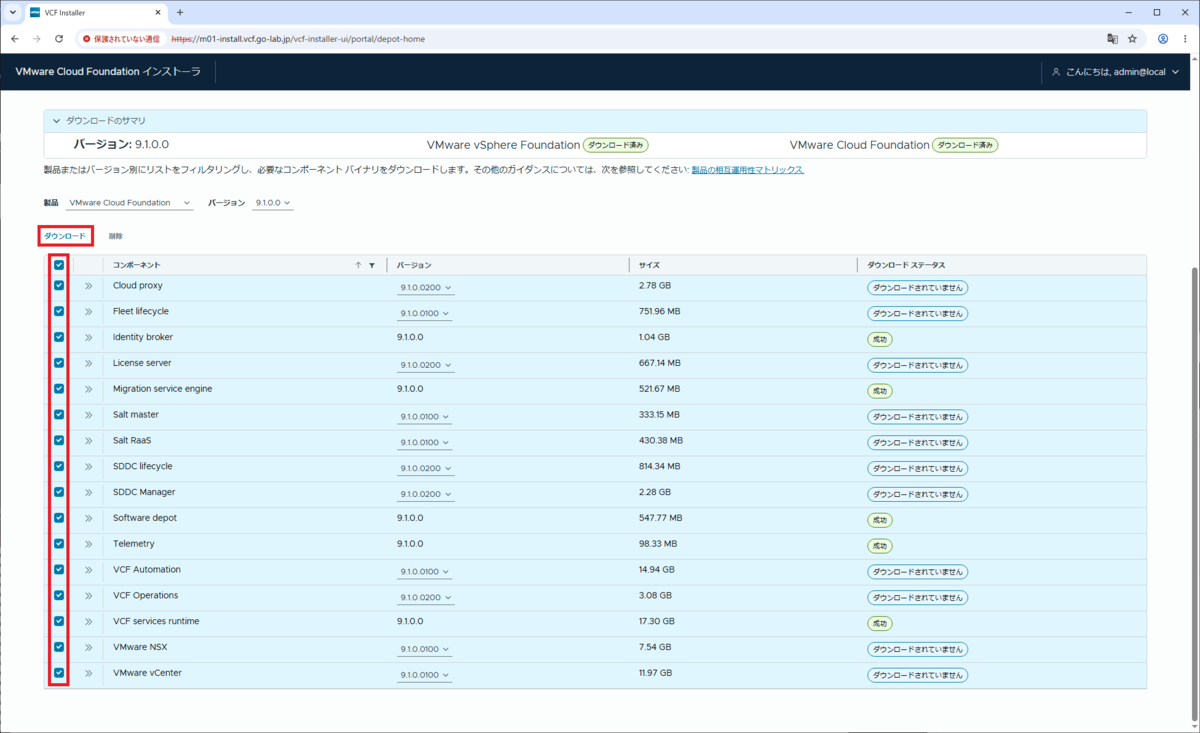Uncheck the Fleet lifecycle checkbox
The image size is (1200, 733).
(x=59, y=312)
